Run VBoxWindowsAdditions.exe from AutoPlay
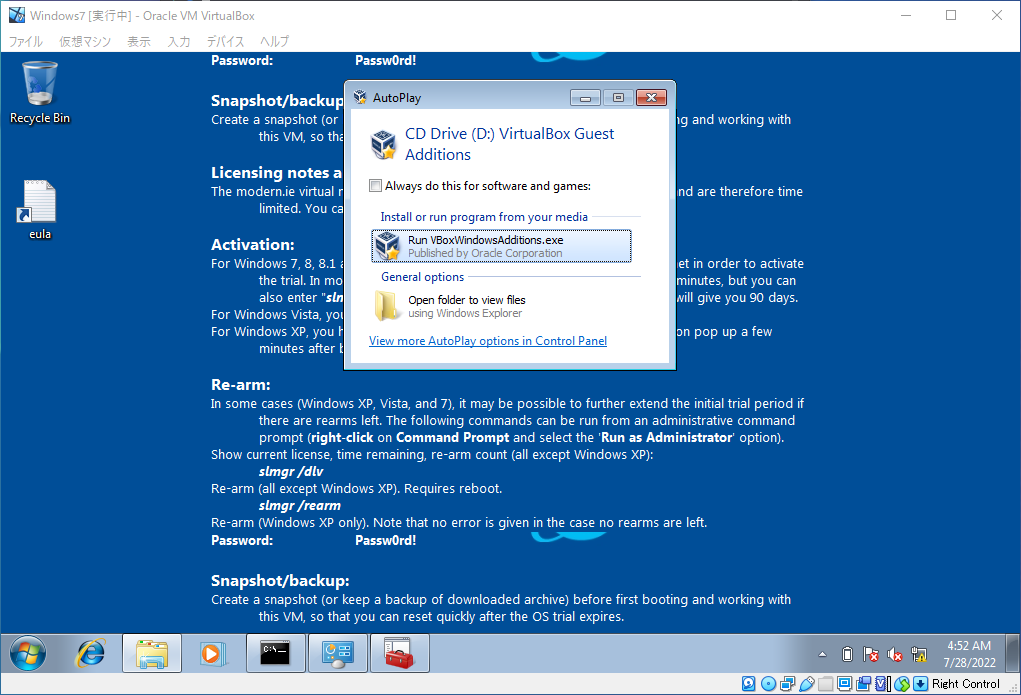Viewport: 1021px width, 695px height. [501, 246]
